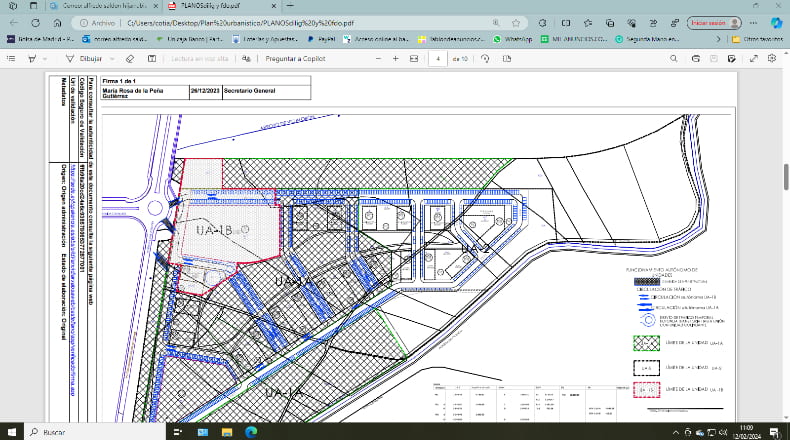Open a new browser tab
Viewport: 790px width, 440px height.
point(290,6)
